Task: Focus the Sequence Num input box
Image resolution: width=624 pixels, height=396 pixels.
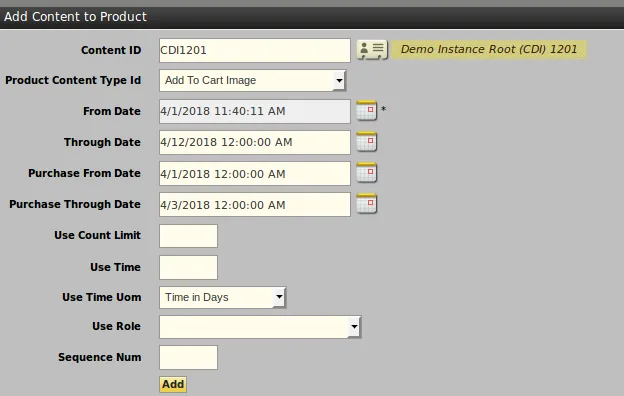Action: tap(188, 357)
